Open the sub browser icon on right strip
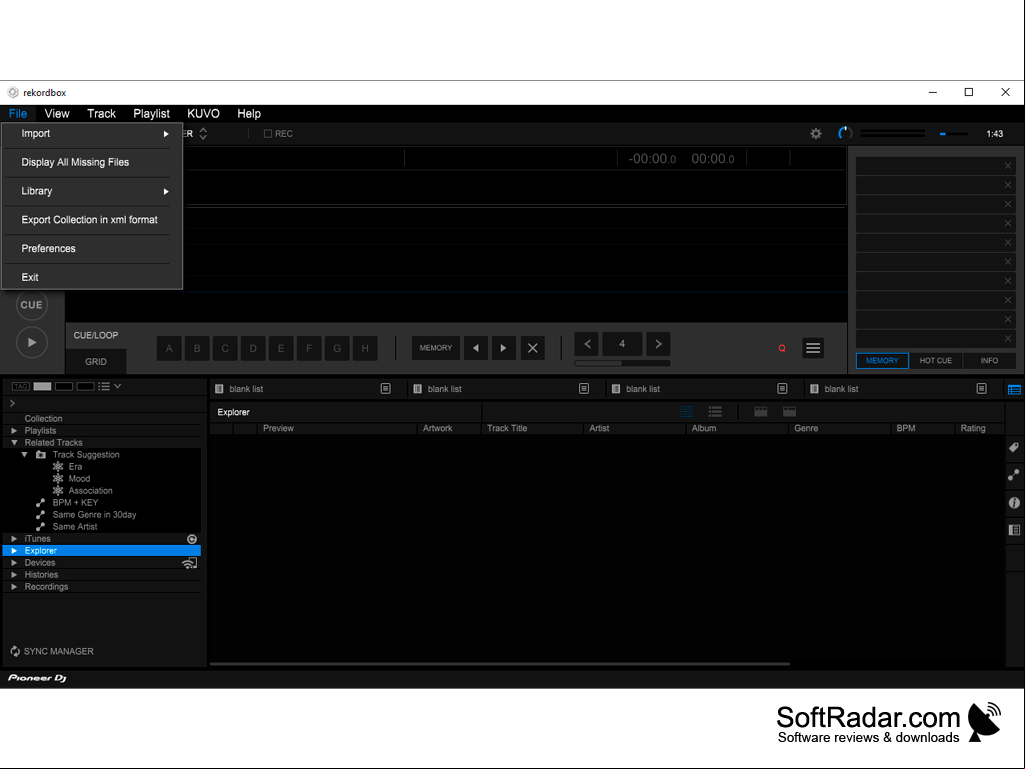 (x=1015, y=530)
